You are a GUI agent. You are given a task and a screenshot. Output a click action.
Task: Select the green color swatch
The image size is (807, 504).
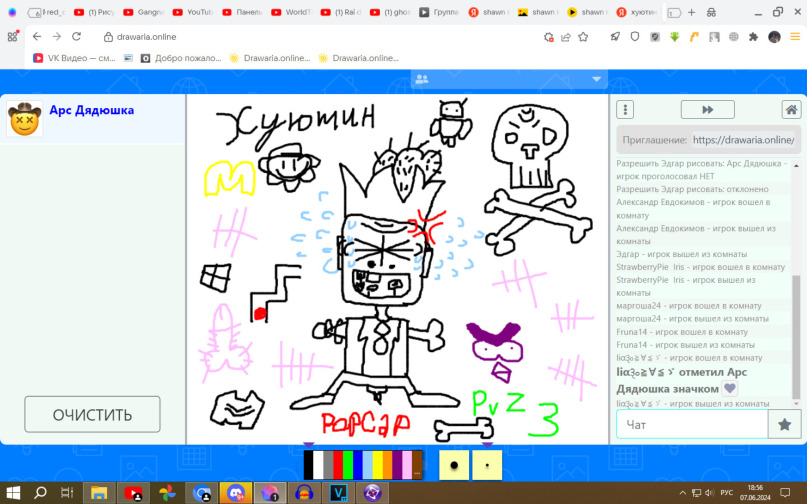pos(348,465)
